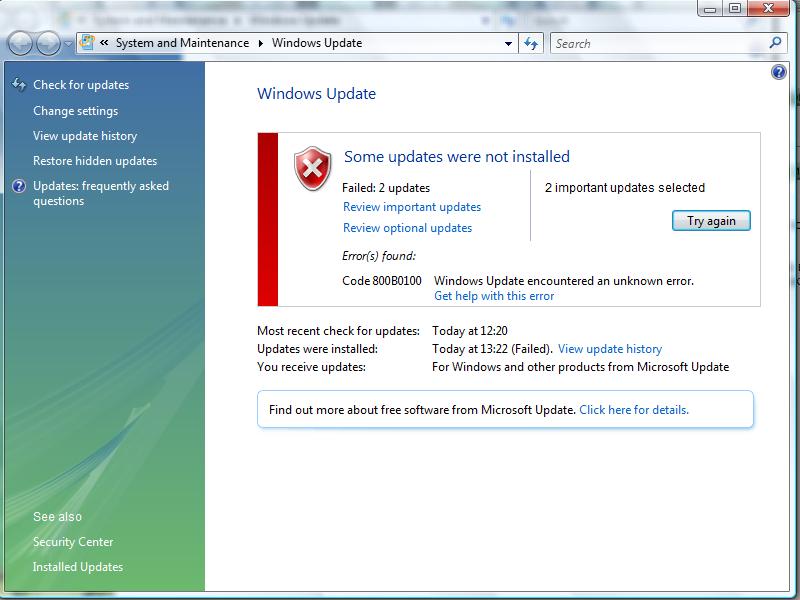Maximize the Windows Update window
This screenshot has height=600, width=800.
735,8
